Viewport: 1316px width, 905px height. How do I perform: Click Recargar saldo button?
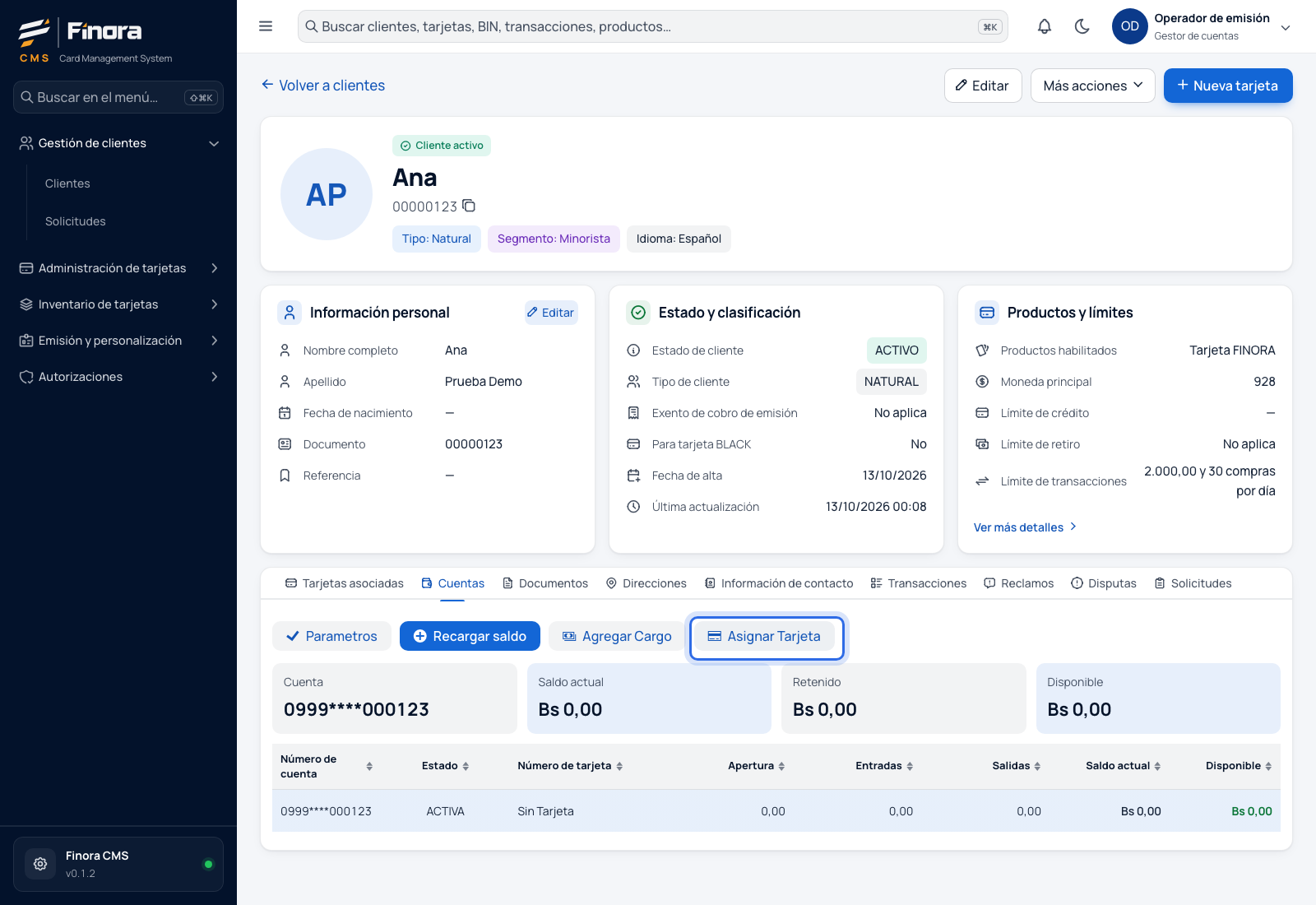[470, 636]
